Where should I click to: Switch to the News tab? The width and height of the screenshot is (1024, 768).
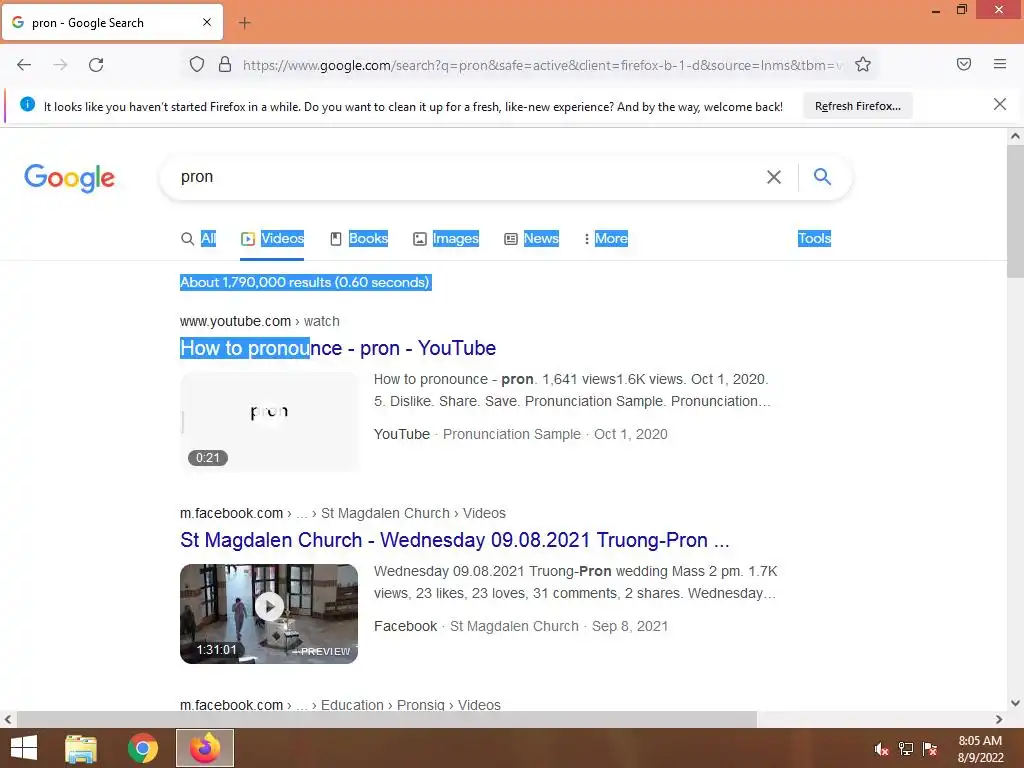click(532, 239)
